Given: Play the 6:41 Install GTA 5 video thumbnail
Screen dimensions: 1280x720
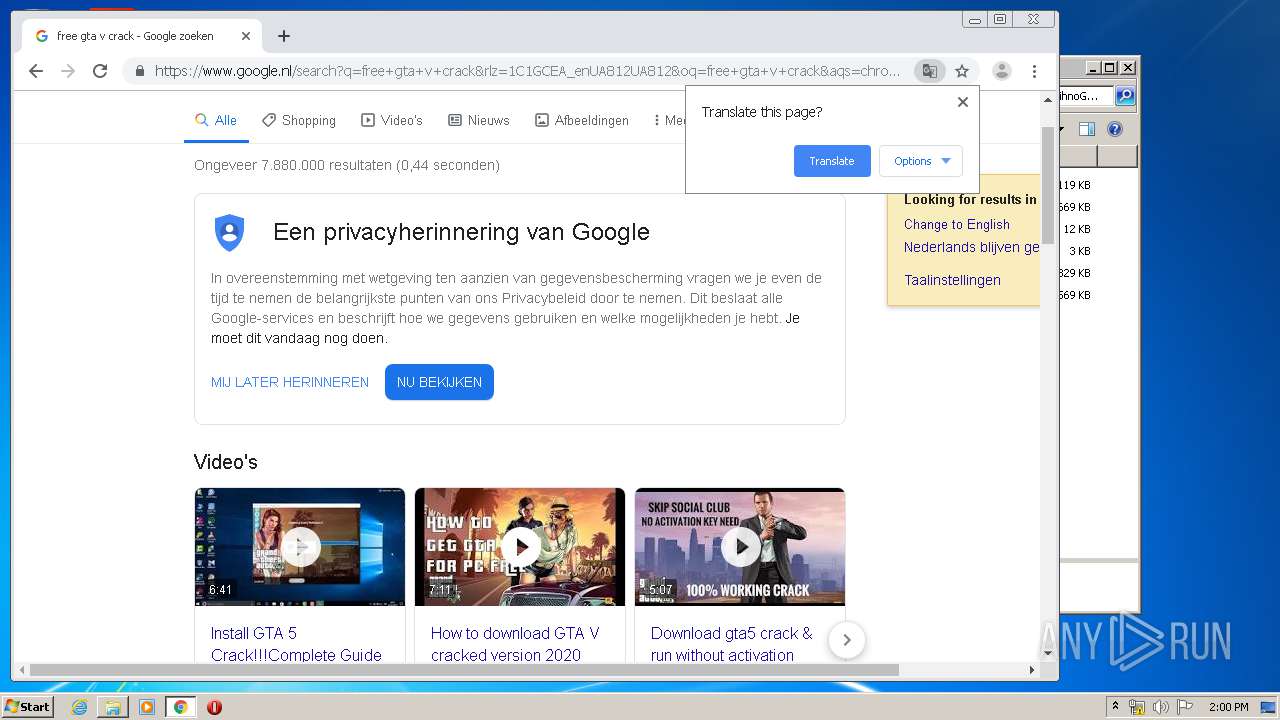Looking at the screenshot, I should [x=300, y=547].
